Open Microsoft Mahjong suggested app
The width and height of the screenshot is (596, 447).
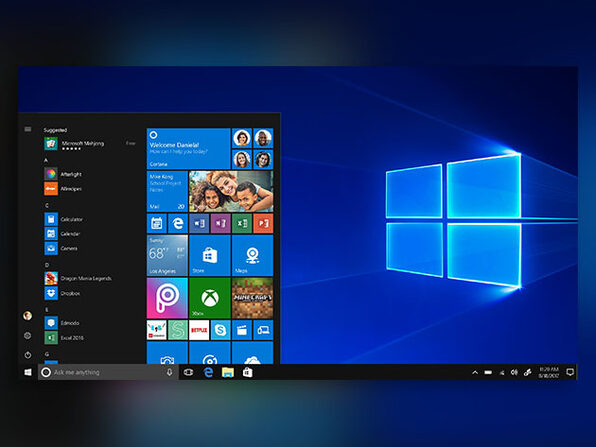[90, 144]
